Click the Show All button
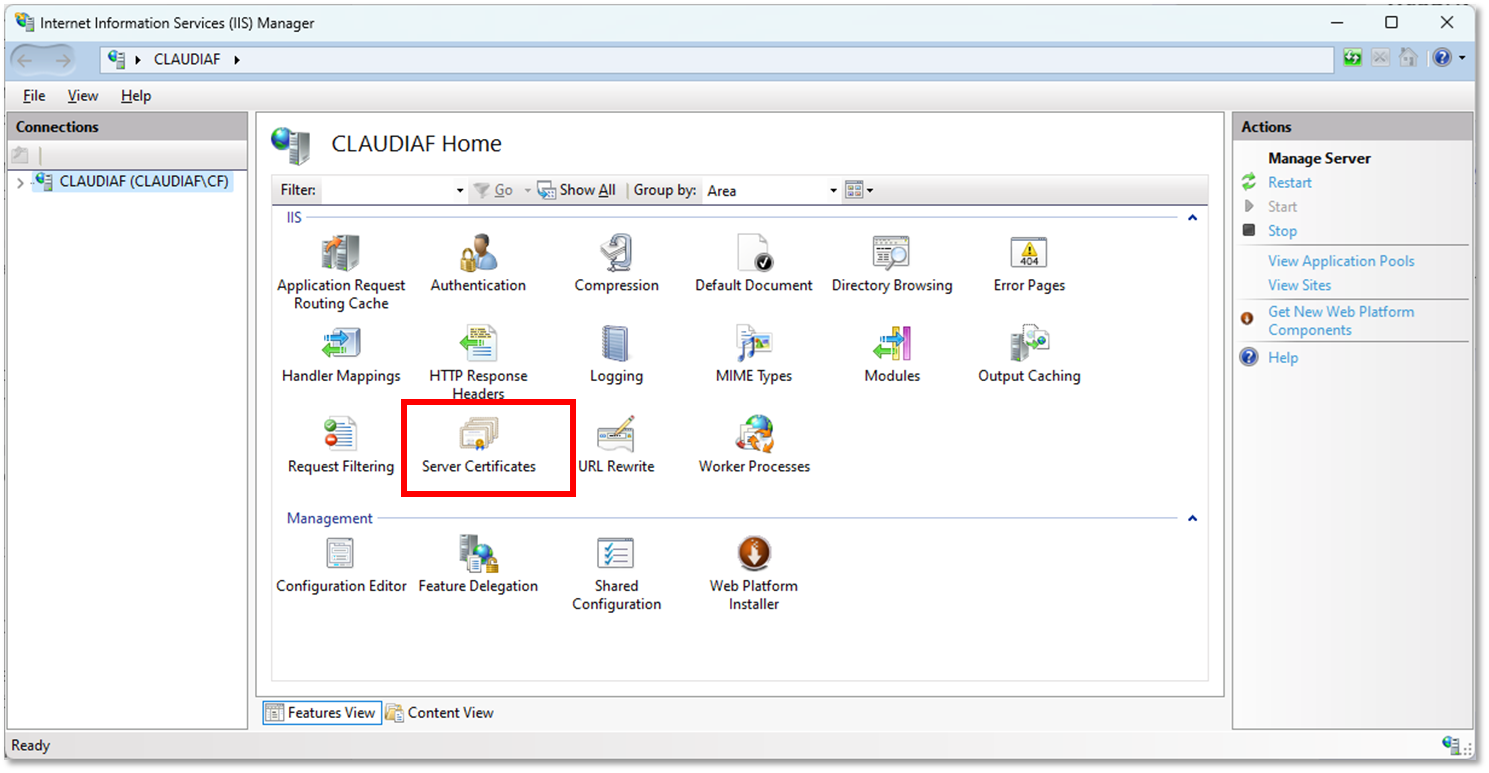 (577, 190)
